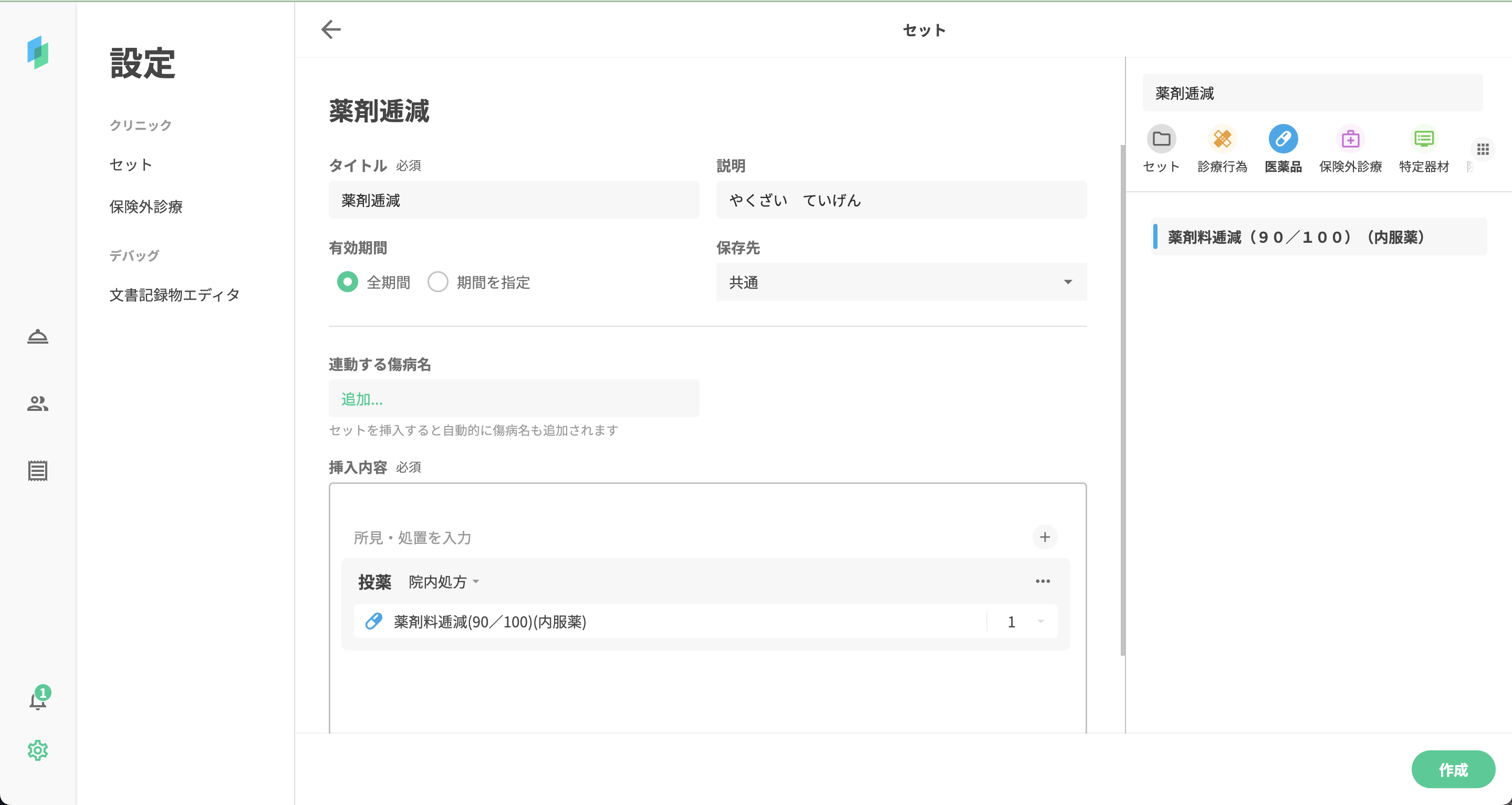Select the 期間を指定 radio button

[438, 282]
